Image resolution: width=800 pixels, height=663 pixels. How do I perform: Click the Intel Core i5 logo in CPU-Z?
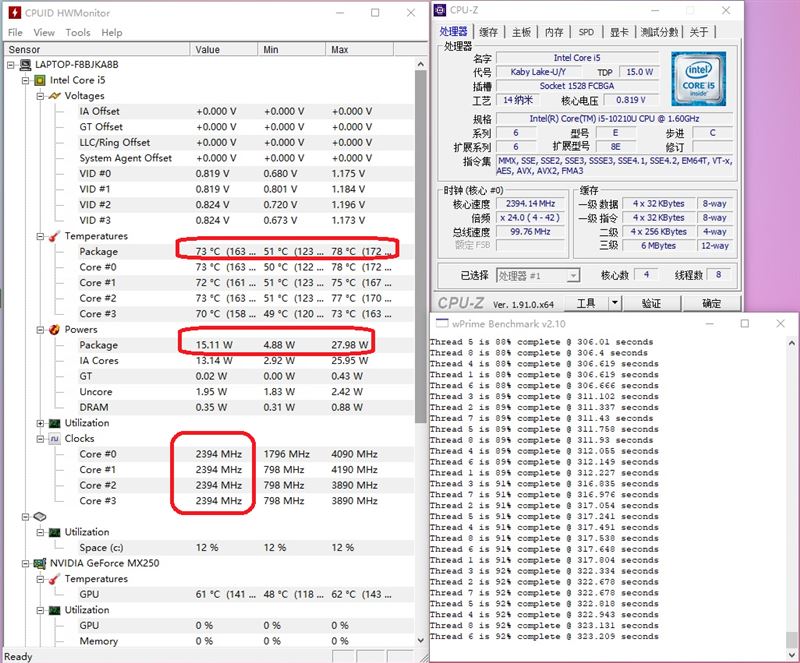point(698,78)
